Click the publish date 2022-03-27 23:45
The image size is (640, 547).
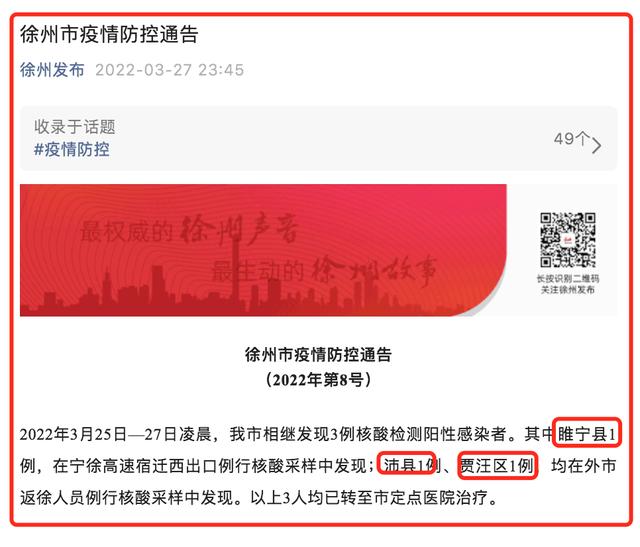pos(169,70)
